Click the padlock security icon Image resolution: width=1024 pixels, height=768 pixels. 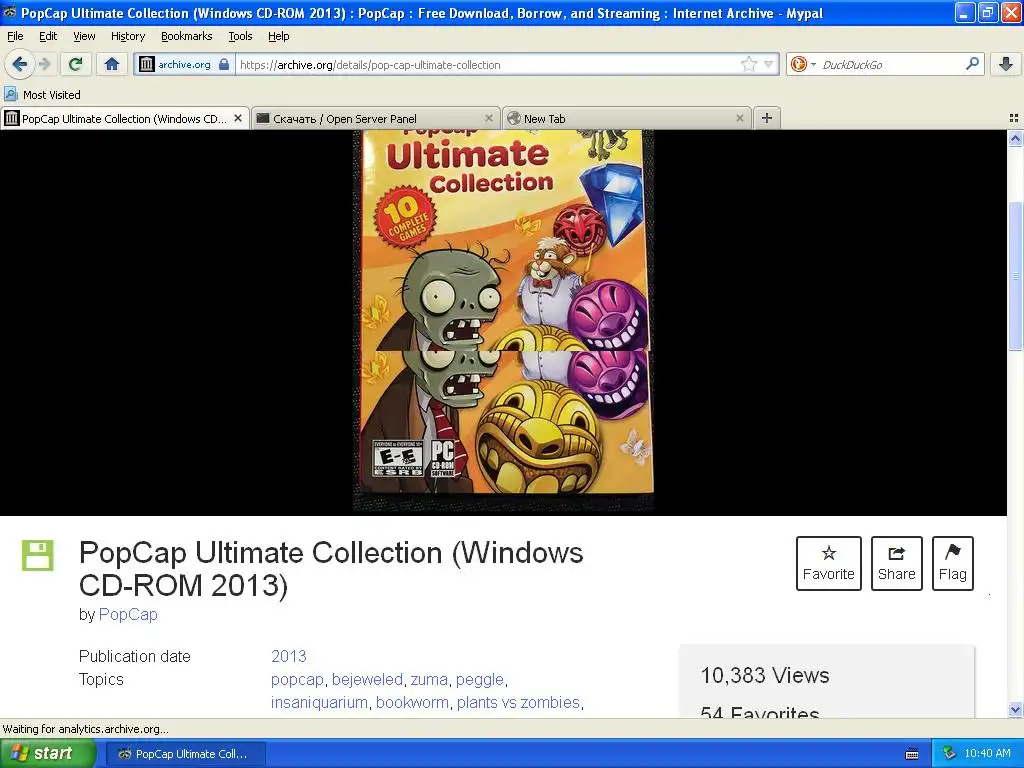(x=224, y=64)
